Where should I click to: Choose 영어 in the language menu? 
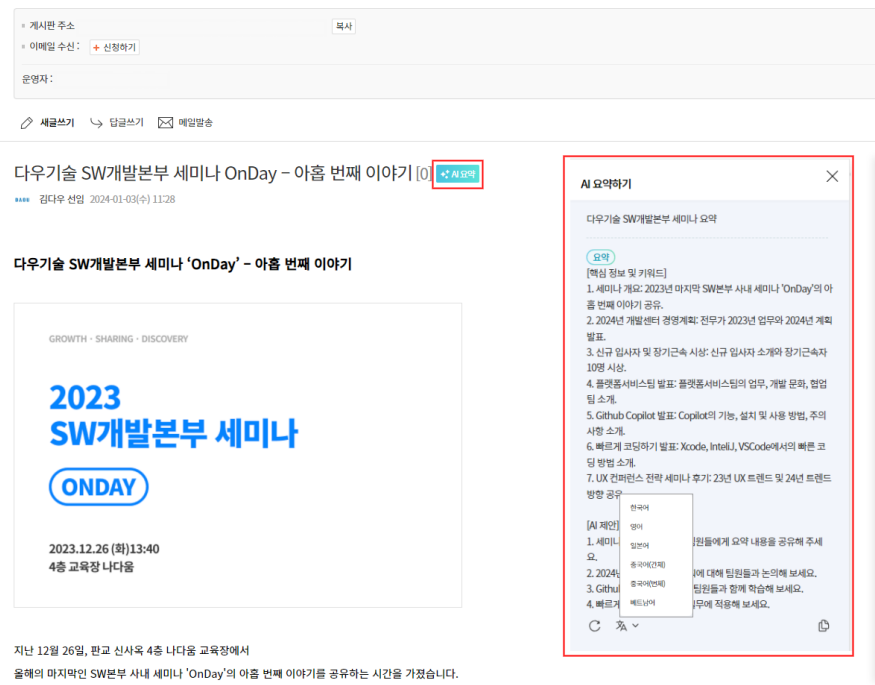pyautogui.click(x=637, y=527)
